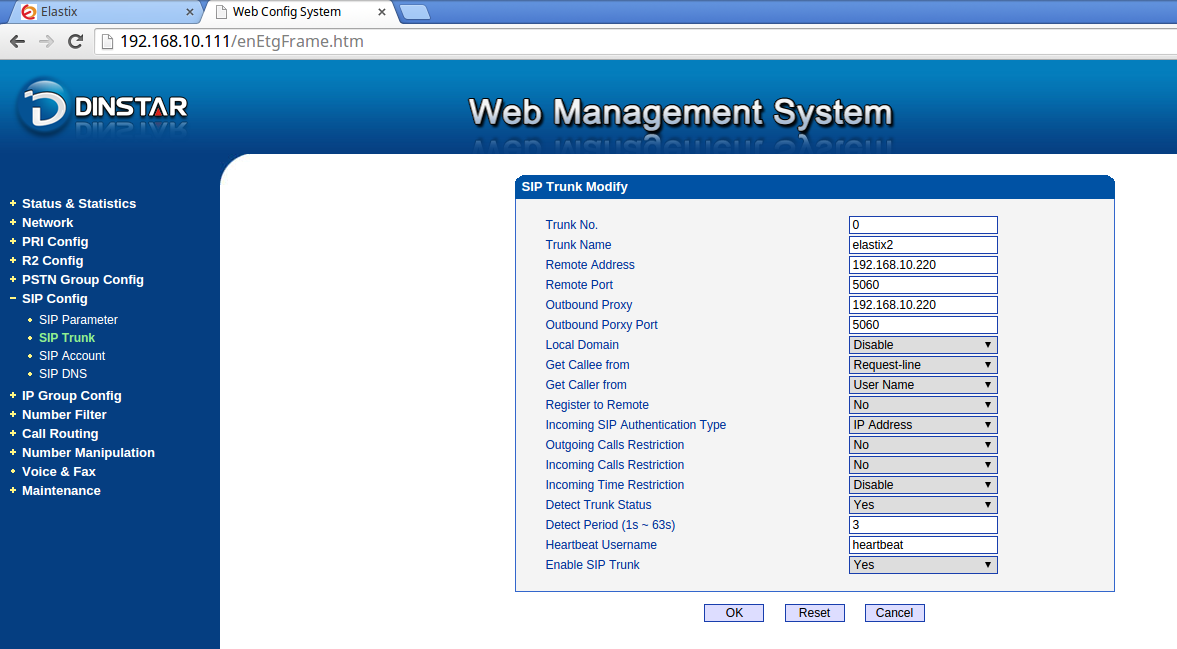Image resolution: width=1177 pixels, height=649 pixels.
Task: Click the Trunk Name input field
Action: pyautogui.click(x=923, y=245)
